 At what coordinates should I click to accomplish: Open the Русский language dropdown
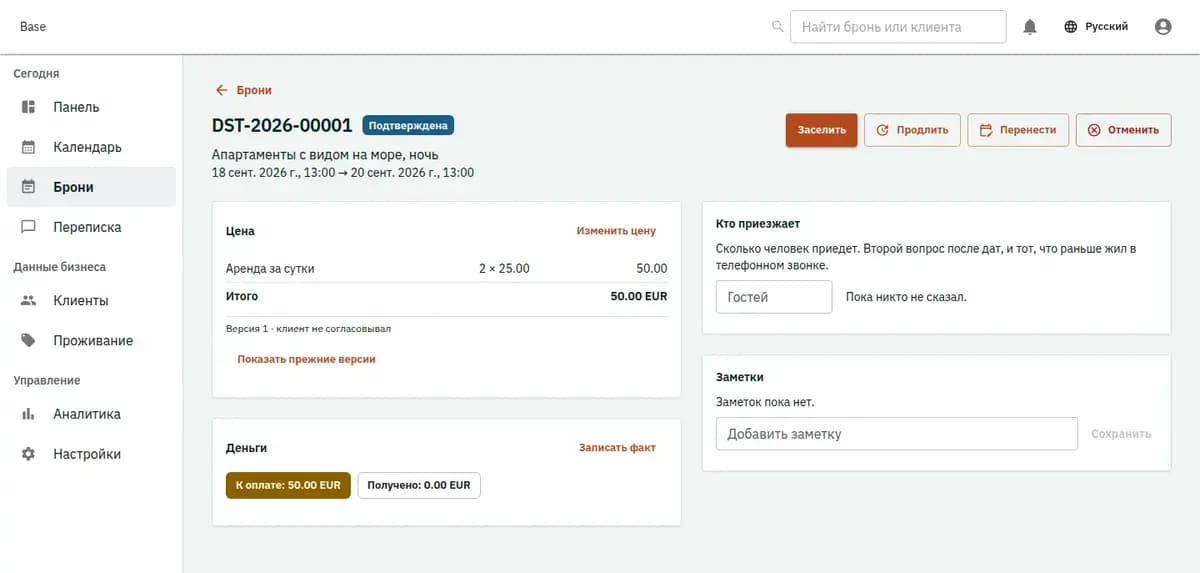tap(1096, 27)
